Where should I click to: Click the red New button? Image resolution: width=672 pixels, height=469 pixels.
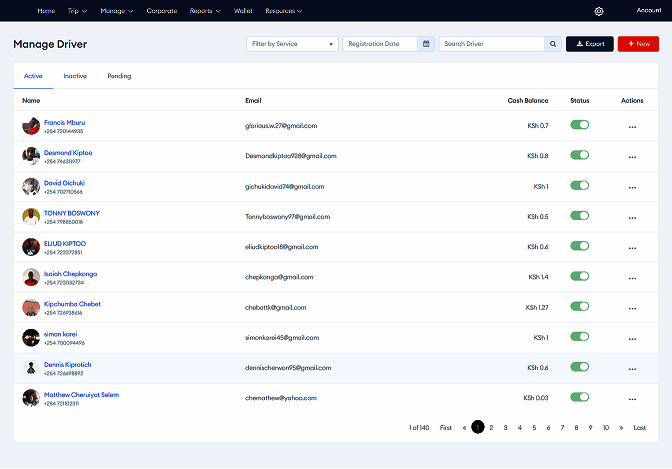pyautogui.click(x=638, y=44)
